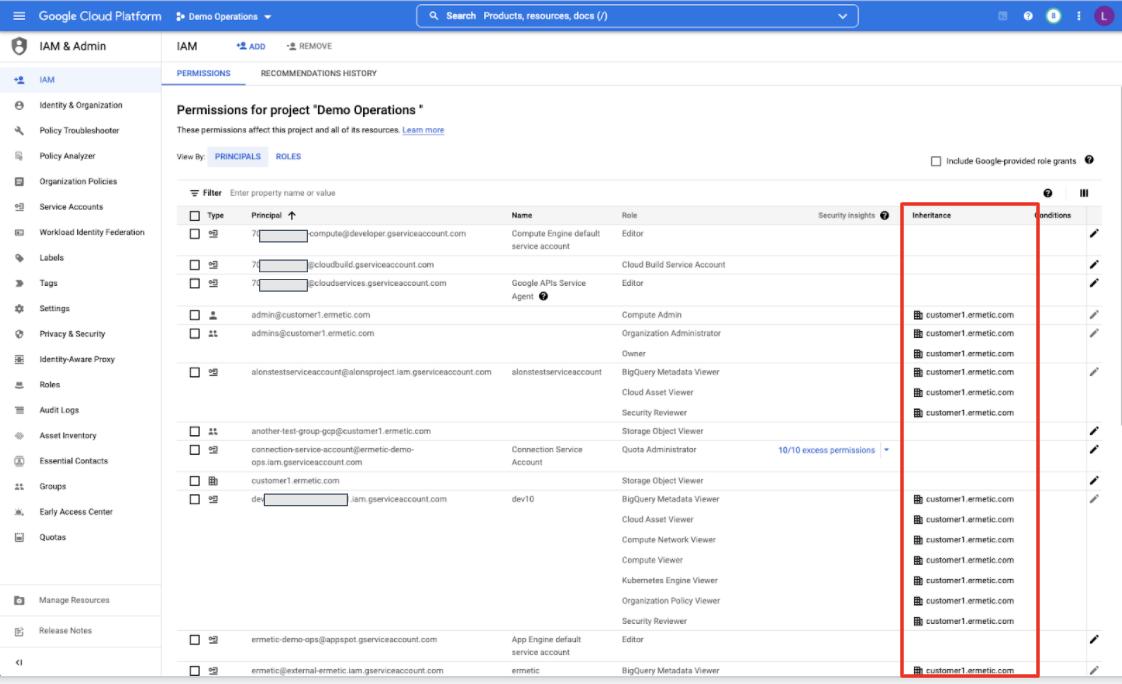Image resolution: width=1122 pixels, height=684 pixels.
Task: Open the Demo Operations project dropdown
Action: (223, 17)
